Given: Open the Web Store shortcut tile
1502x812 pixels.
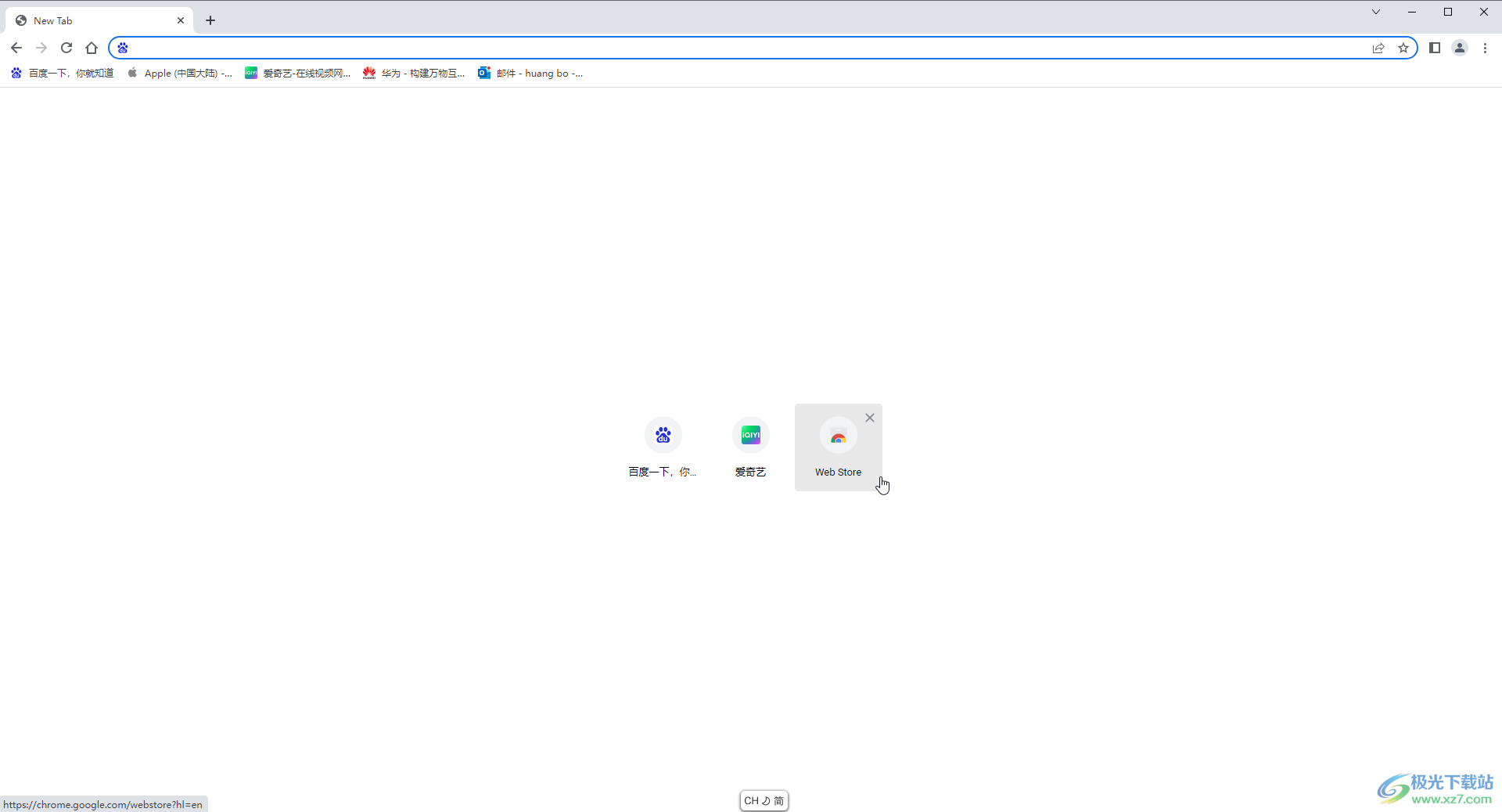Looking at the screenshot, I should pos(839,447).
